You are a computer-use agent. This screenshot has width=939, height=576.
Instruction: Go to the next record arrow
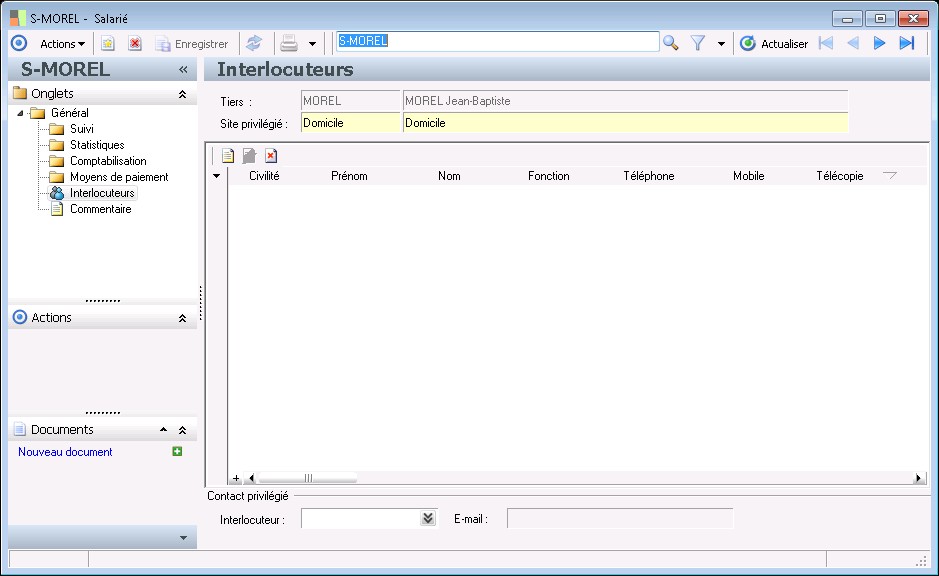pyautogui.click(x=880, y=43)
